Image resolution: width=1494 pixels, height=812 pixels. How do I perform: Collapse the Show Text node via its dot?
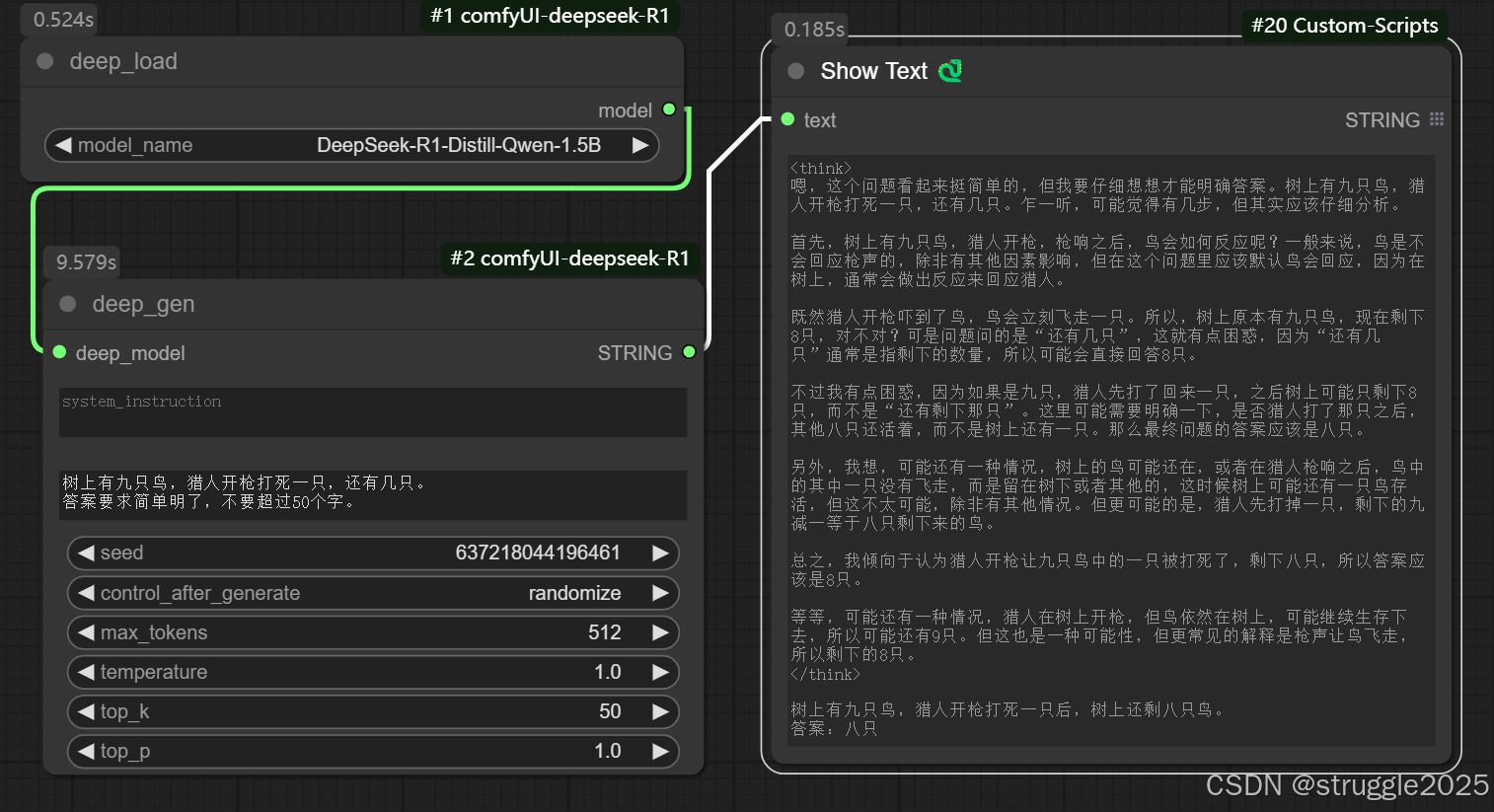tap(796, 71)
